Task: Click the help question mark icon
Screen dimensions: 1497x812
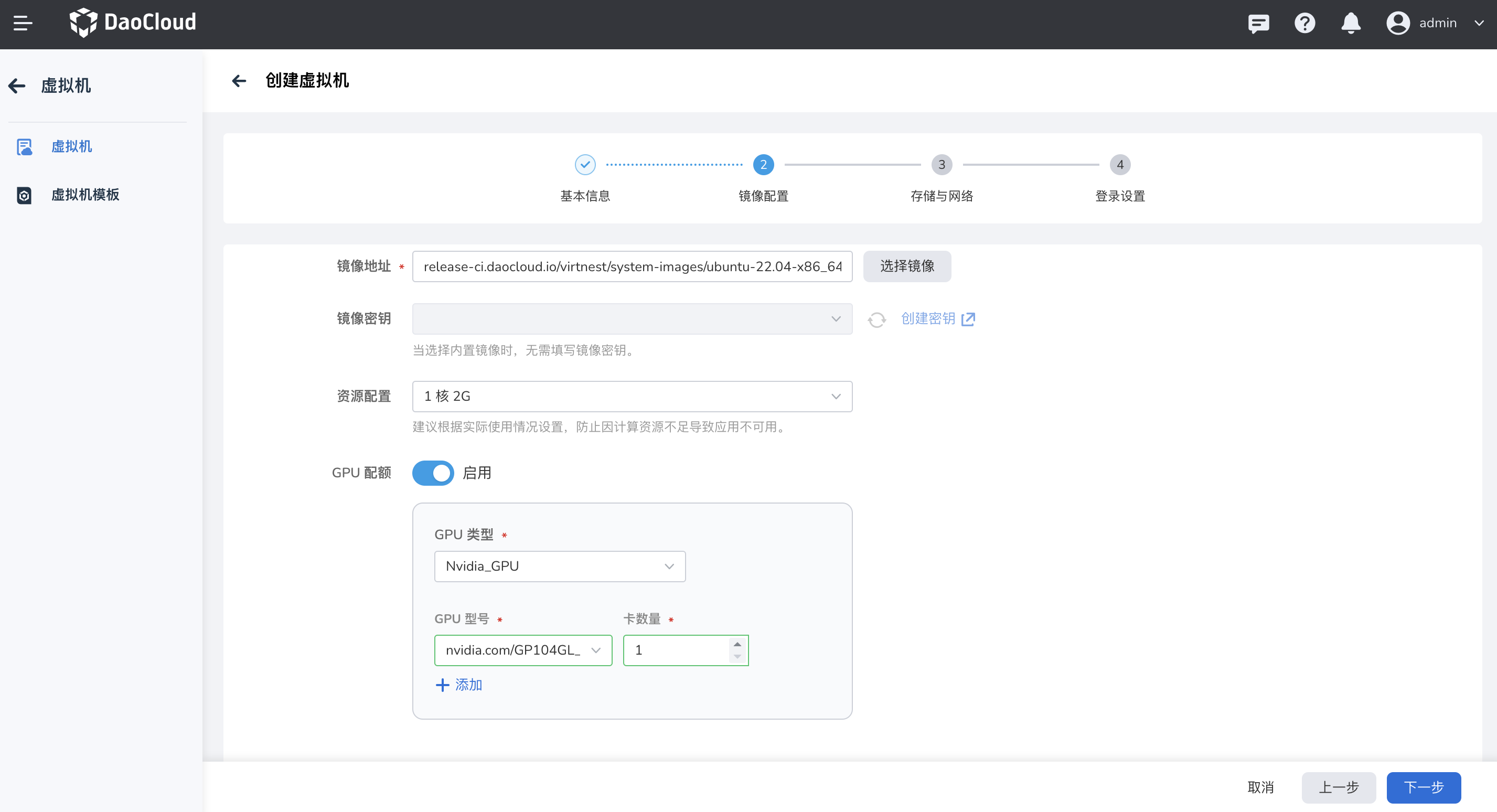Action: tap(1304, 23)
